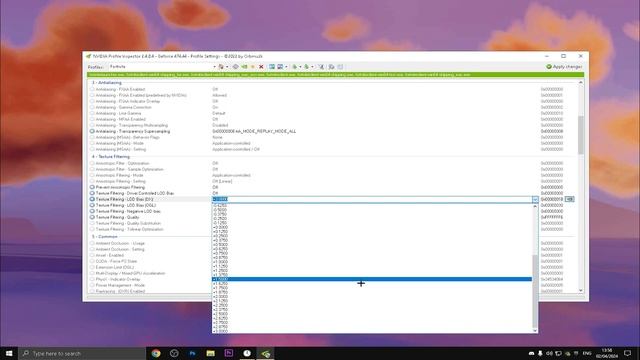Screen dimensions: 640x360
Task: Click the reset value button beside 0x00000018
Action: pos(570,199)
